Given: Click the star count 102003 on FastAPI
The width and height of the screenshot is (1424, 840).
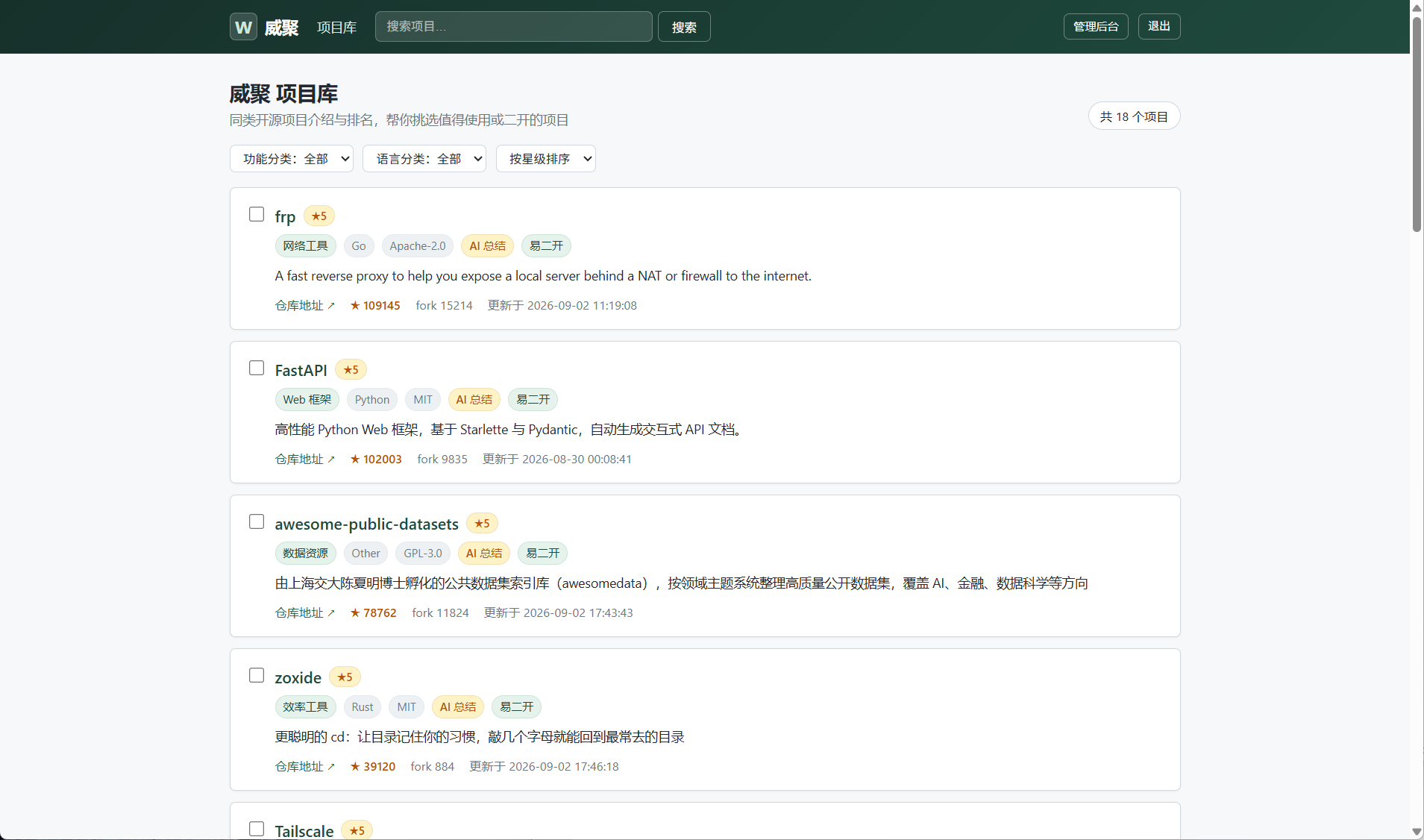Looking at the screenshot, I should coord(376,460).
